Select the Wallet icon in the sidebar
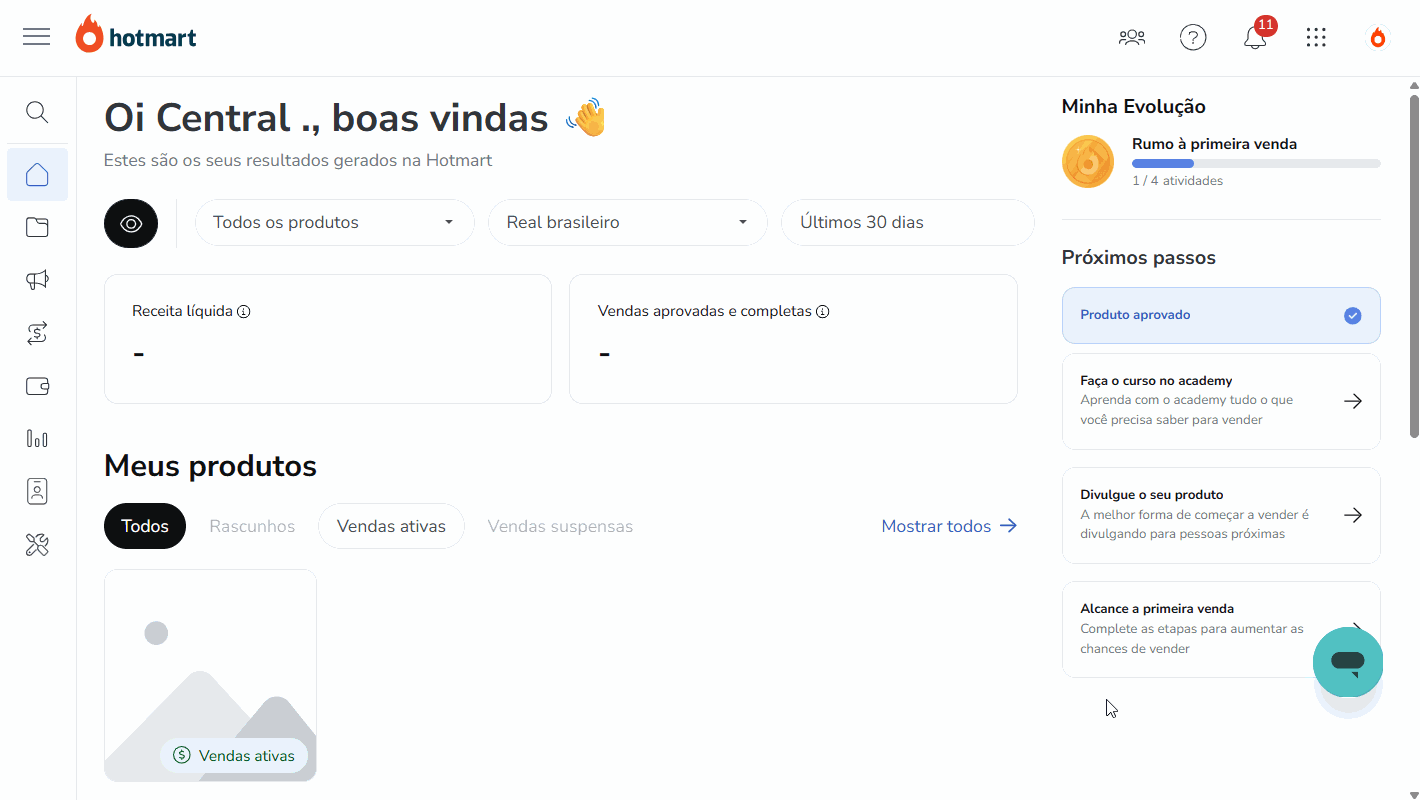The width and height of the screenshot is (1420, 800). pyautogui.click(x=37, y=386)
